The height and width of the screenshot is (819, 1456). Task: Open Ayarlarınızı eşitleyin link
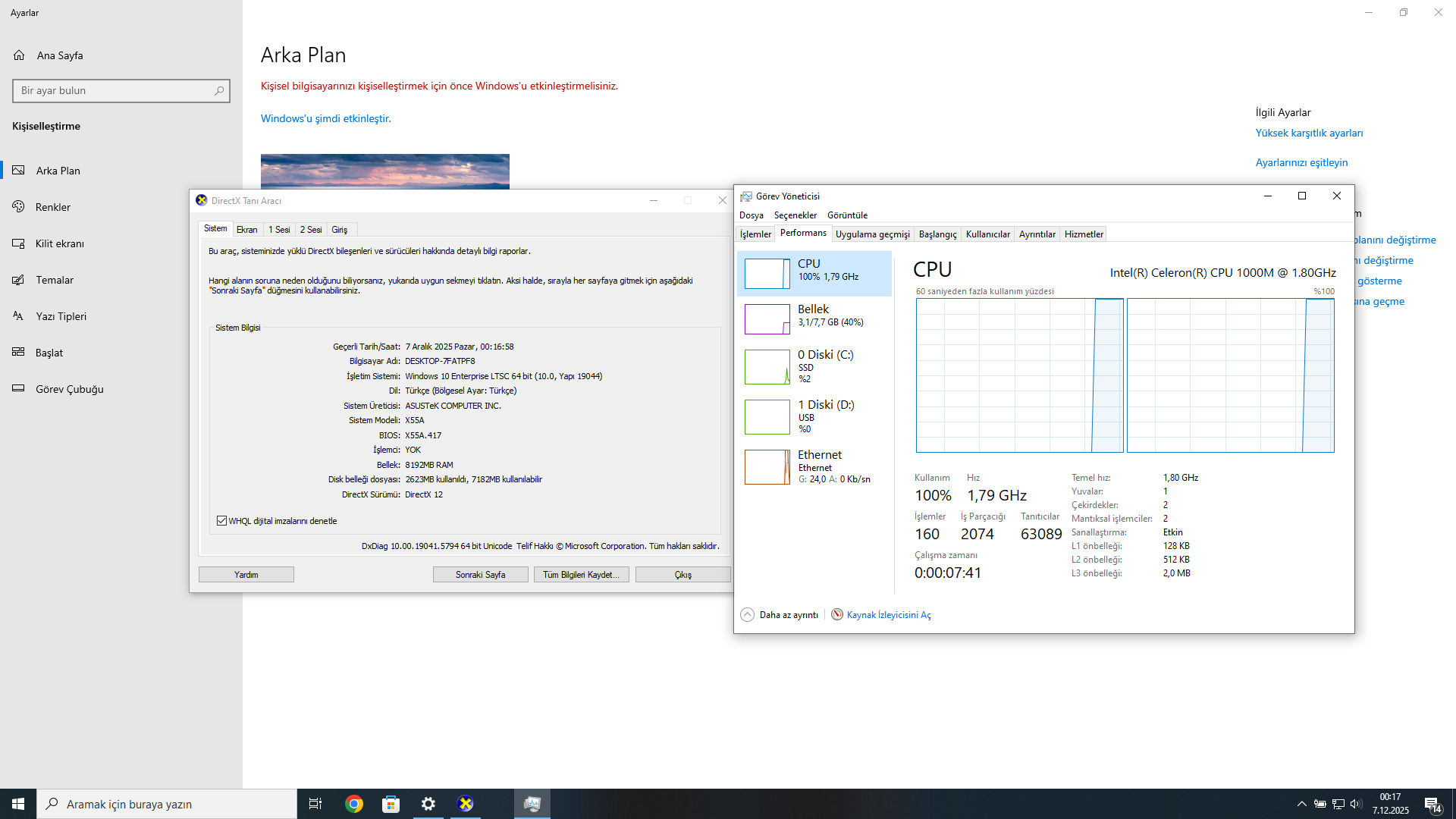point(1301,163)
